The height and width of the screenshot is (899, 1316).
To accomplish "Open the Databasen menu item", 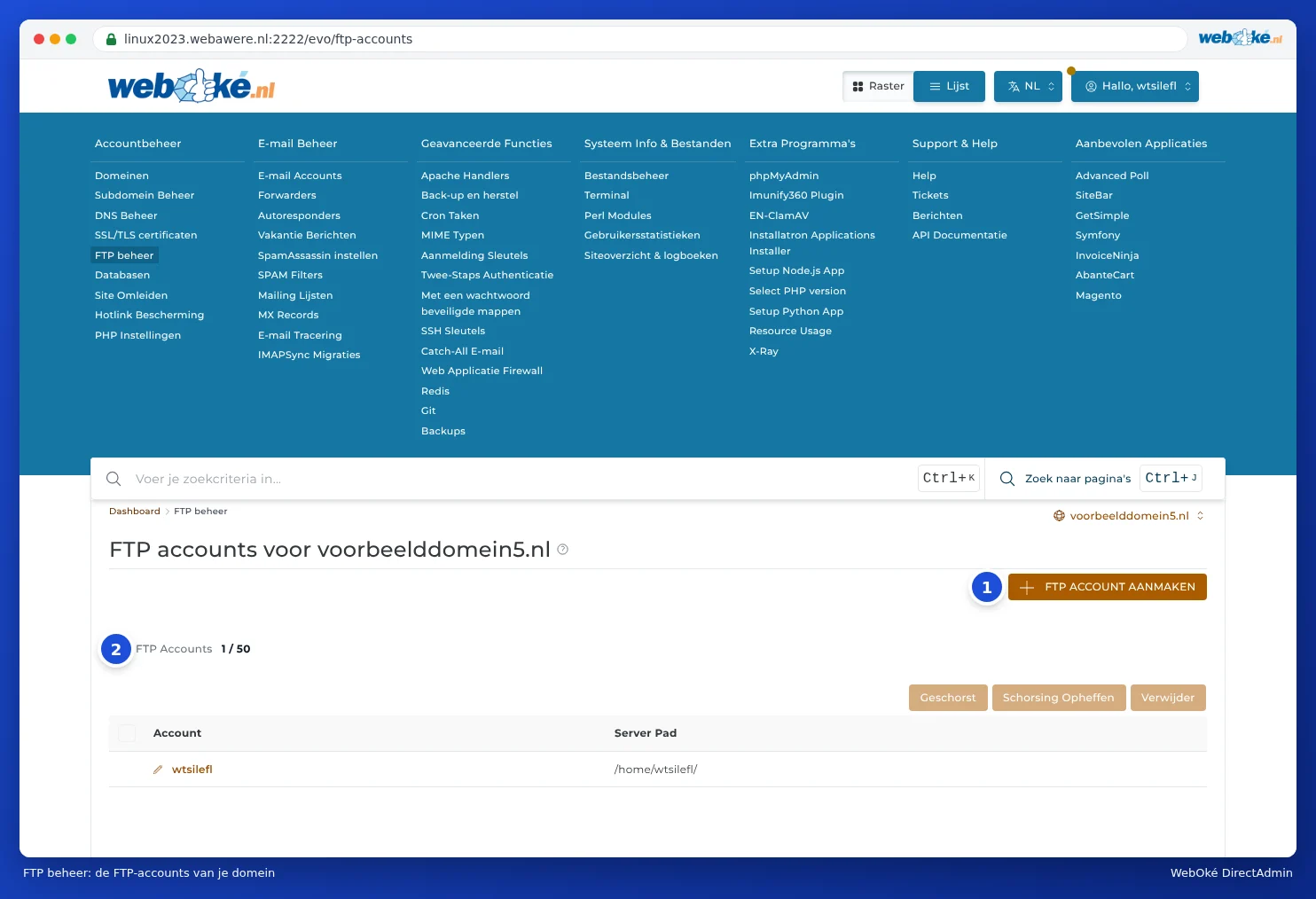I will coord(122,275).
